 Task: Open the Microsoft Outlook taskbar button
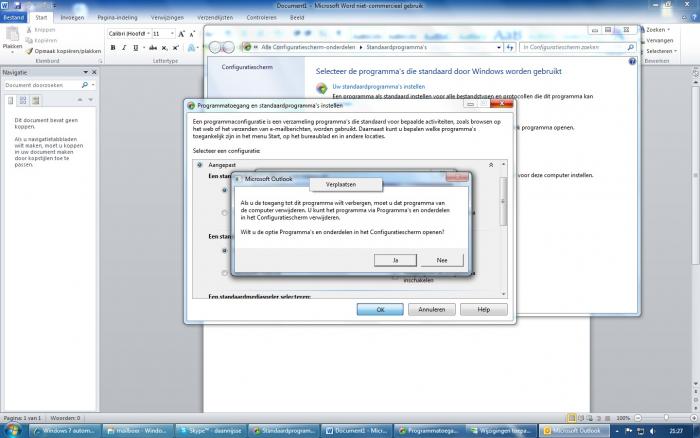(575, 431)
